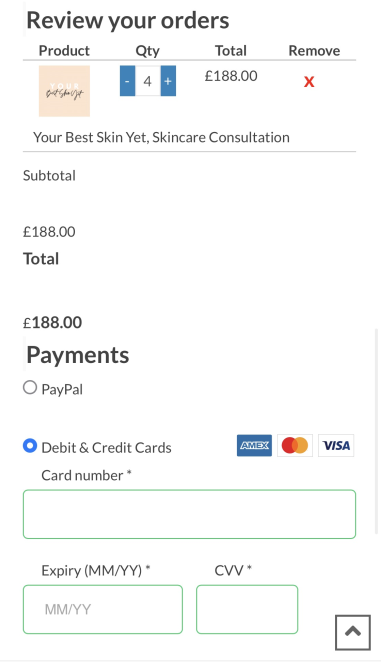Focus the Expiry MM/YY input field
The width and height of the screenshot is (381, 671).
(x=103, y=609)
